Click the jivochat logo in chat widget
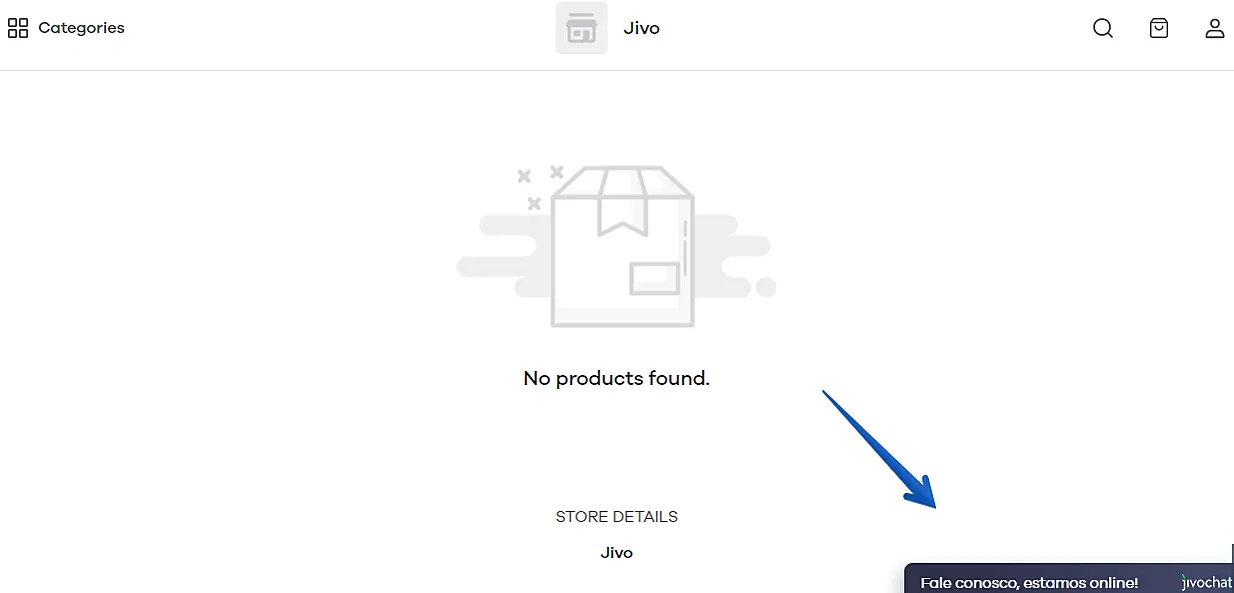Screen dimensions: 1234x593 tap(1206, 582)
